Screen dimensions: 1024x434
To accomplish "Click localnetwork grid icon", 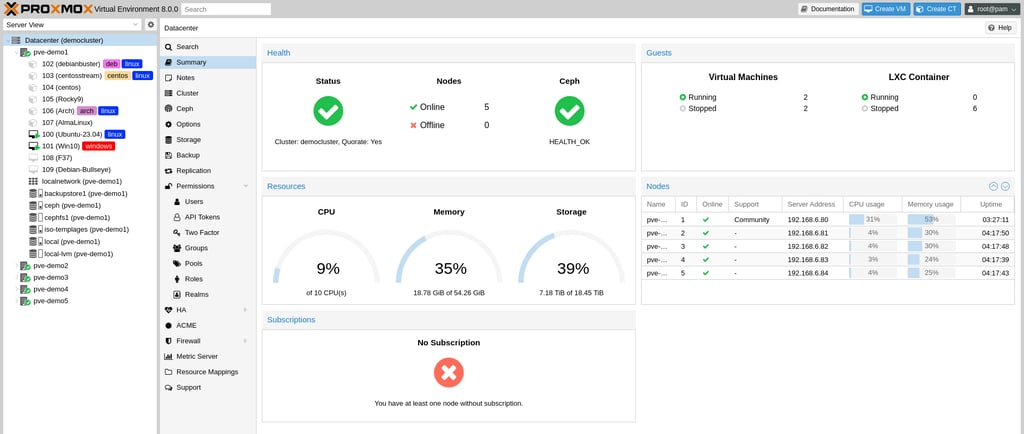I will tap(33, 181).
